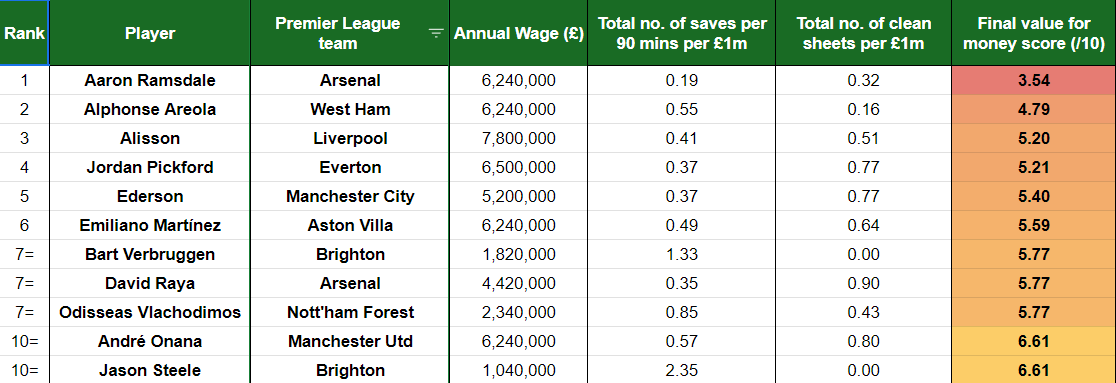
Task: Click the Annual Wage (£) header
Action: point(519,33)
